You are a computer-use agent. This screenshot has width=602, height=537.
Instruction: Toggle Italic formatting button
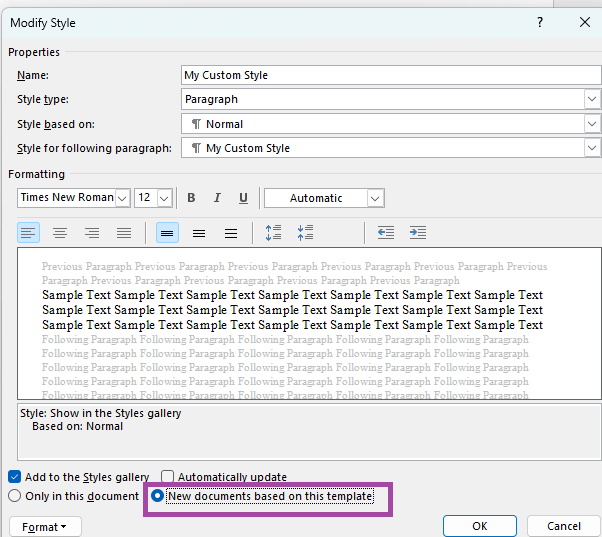pos(217,198)
